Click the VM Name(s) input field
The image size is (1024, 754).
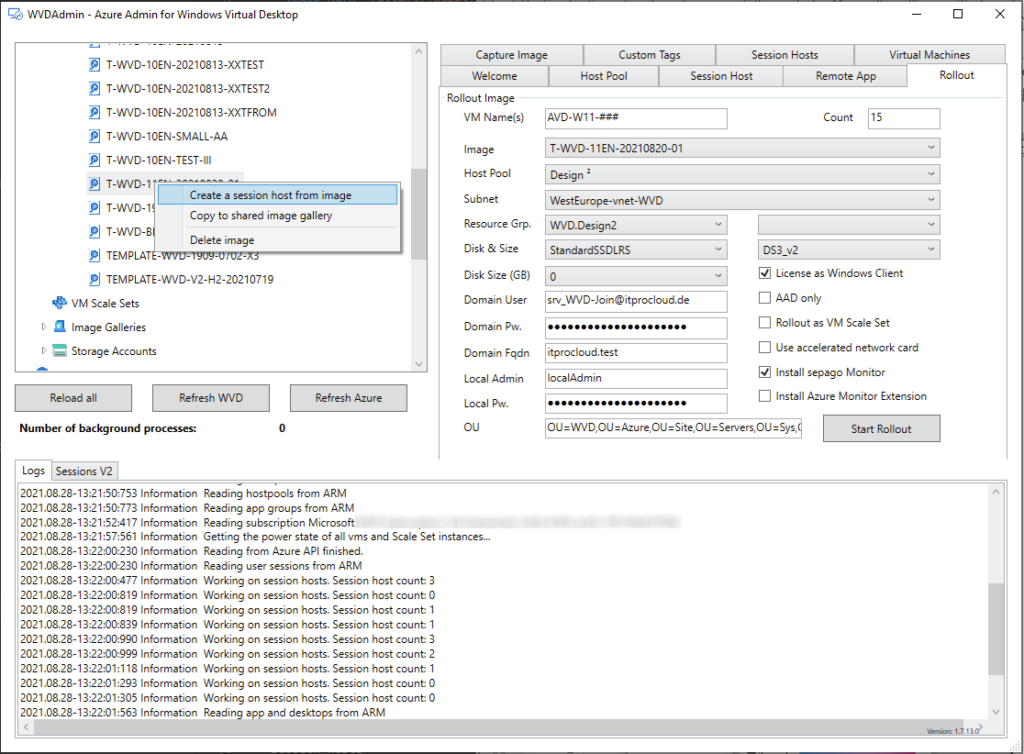point(636,118)
